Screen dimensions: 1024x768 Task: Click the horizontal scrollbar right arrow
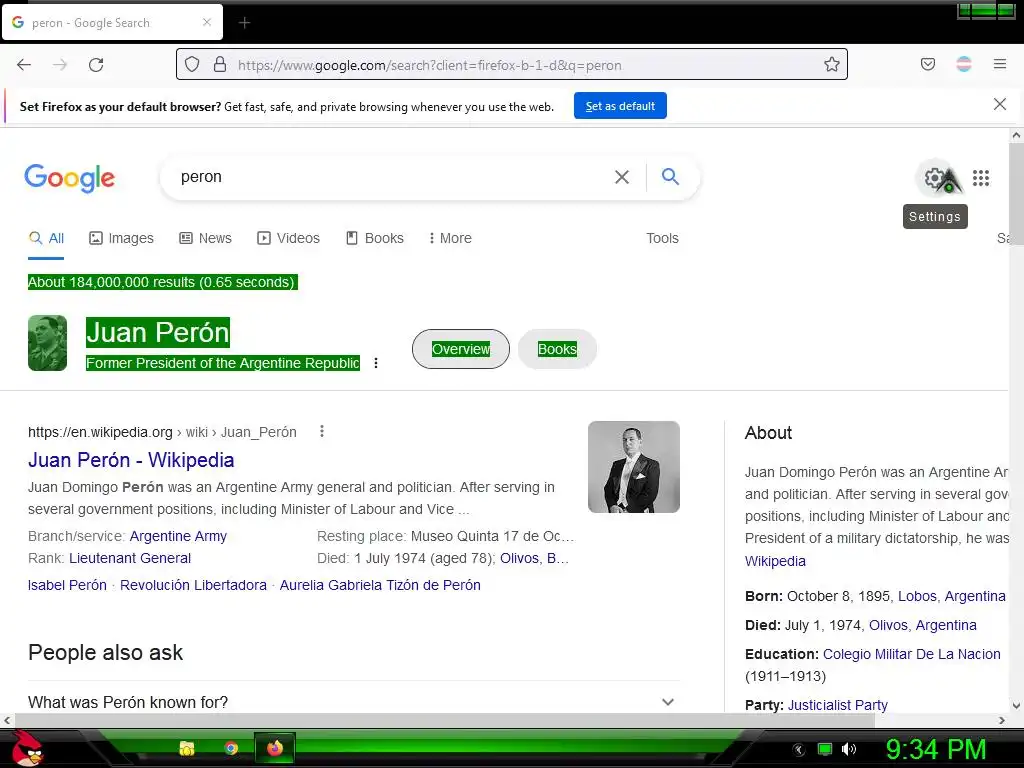(x=1002, y=720)
